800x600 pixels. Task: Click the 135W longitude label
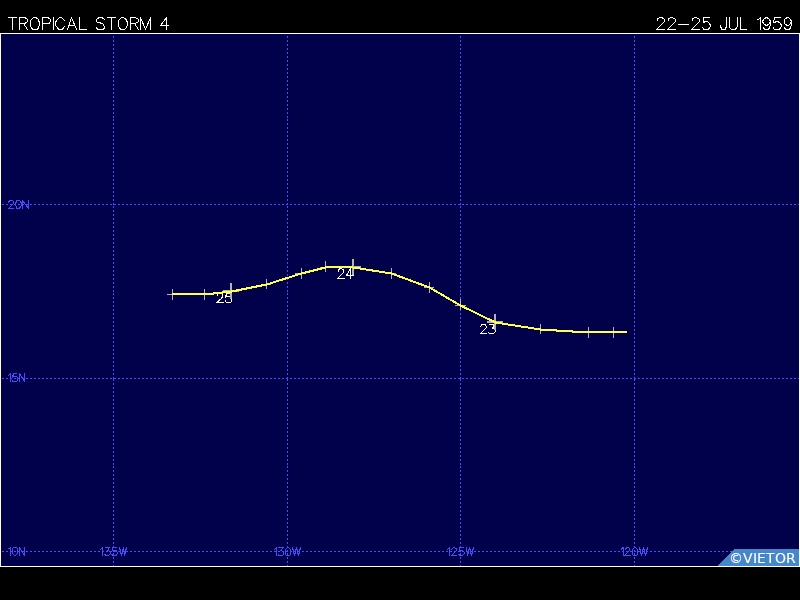coord(113,551)
